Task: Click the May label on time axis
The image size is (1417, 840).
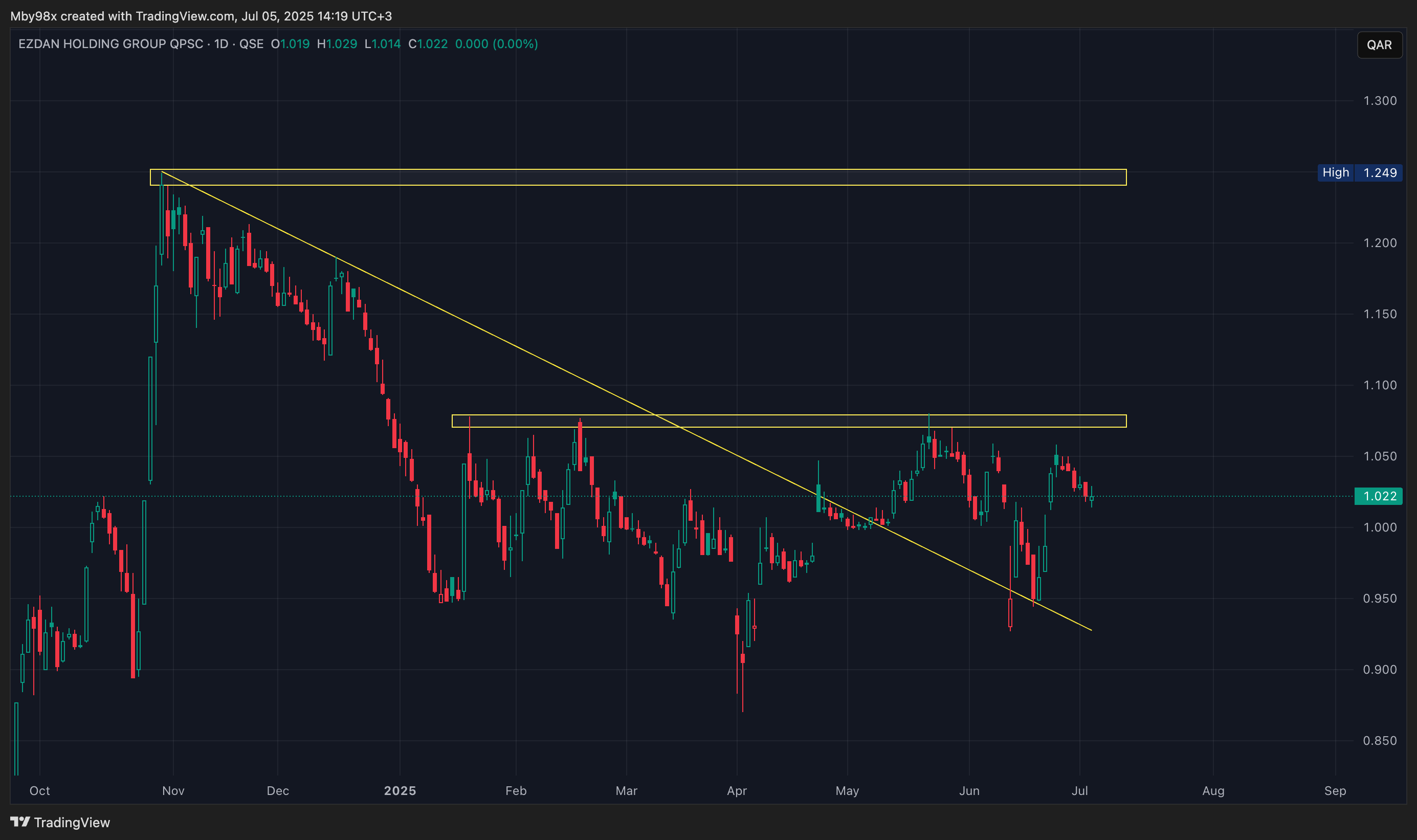Action: coord(847,791)
